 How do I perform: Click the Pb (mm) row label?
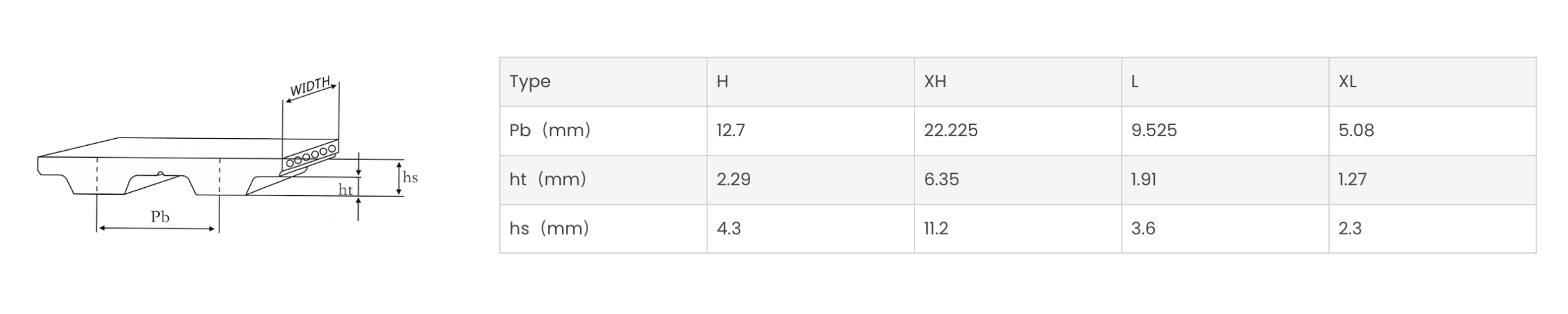coord(603,131)
